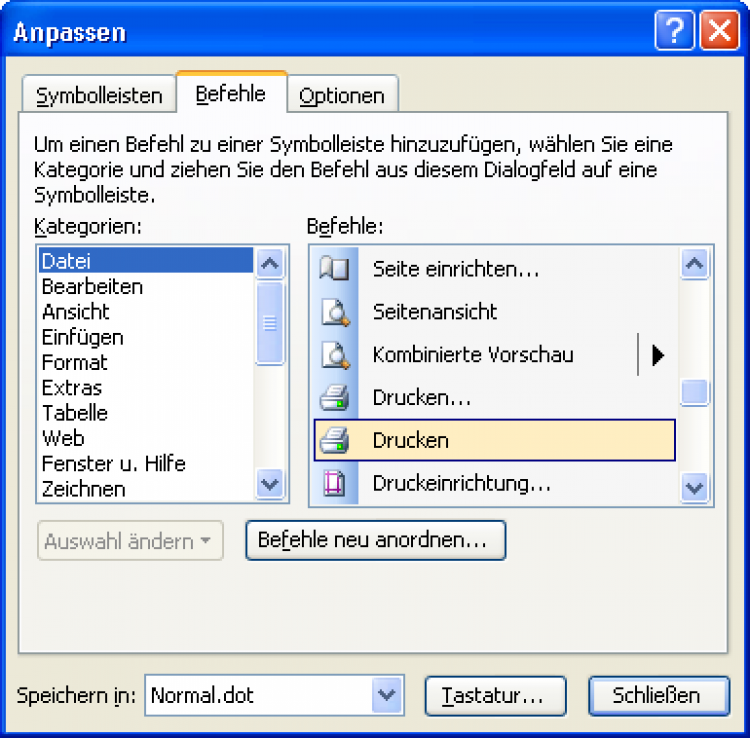Click the Druckeinrichtung command icon
750x738 pixels.
333,484
